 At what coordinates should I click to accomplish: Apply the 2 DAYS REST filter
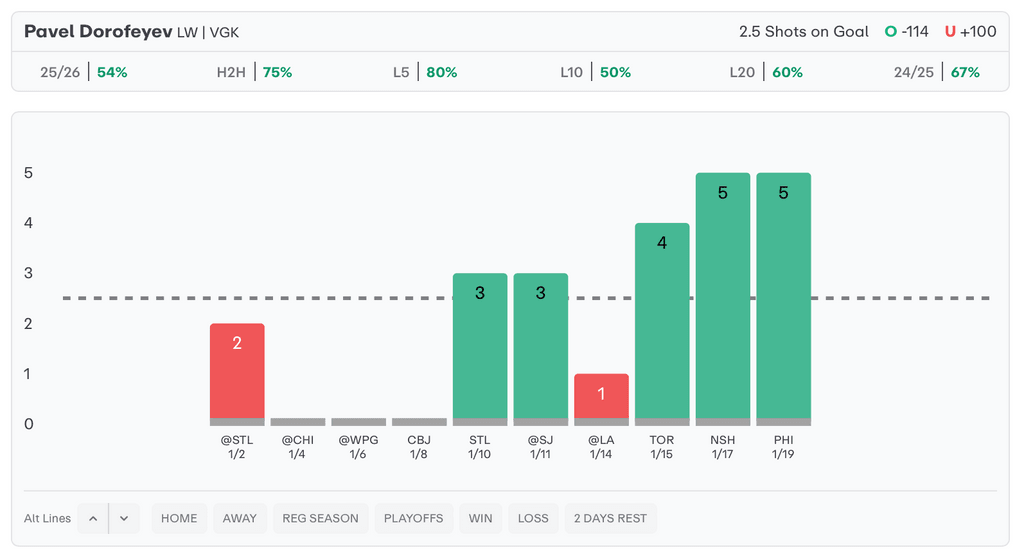pyautogui.click(x=610, y=518)
